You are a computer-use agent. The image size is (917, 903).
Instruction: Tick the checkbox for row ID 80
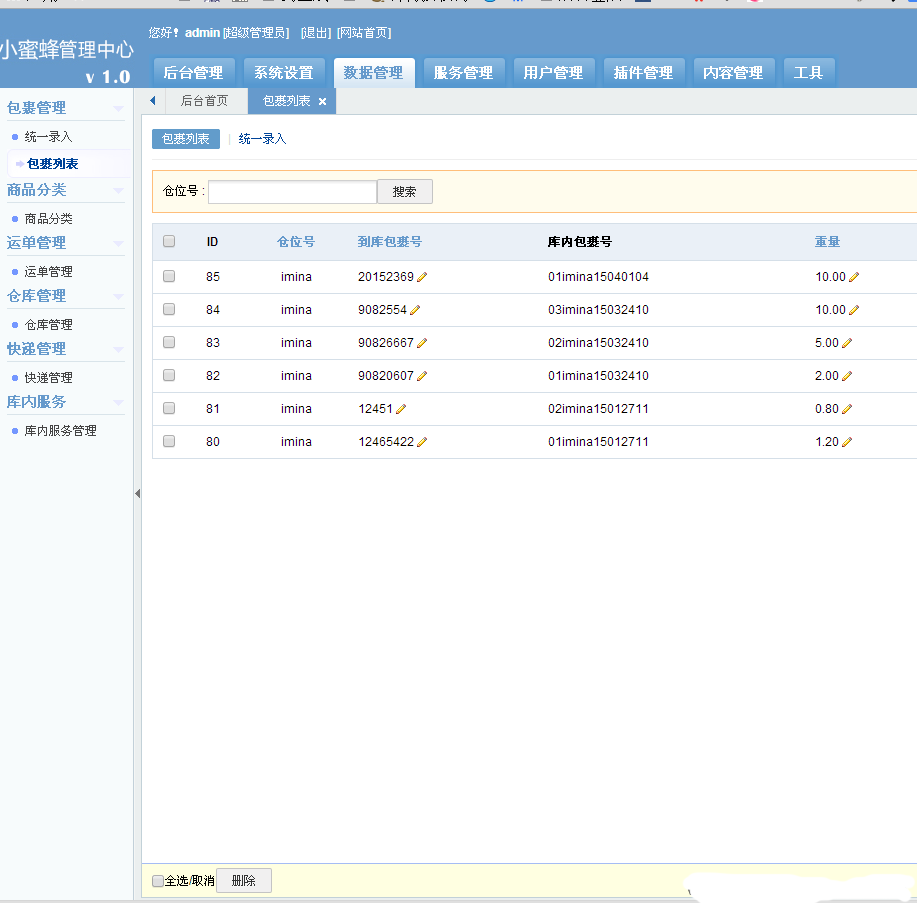point(169,441)
